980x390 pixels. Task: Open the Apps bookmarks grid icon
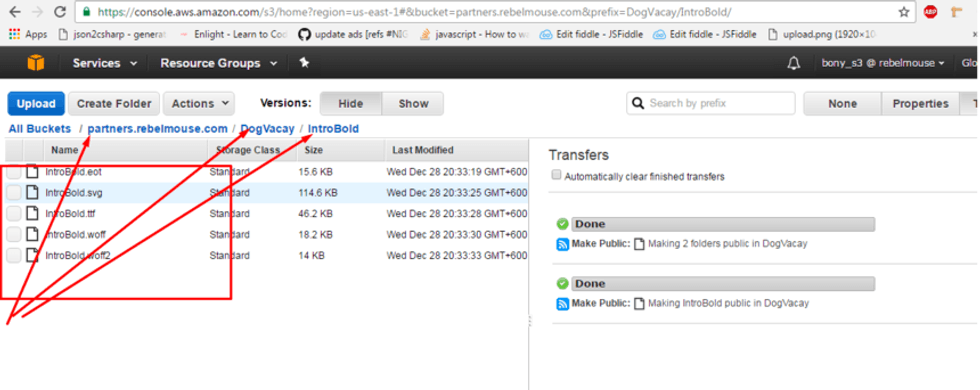14,34
